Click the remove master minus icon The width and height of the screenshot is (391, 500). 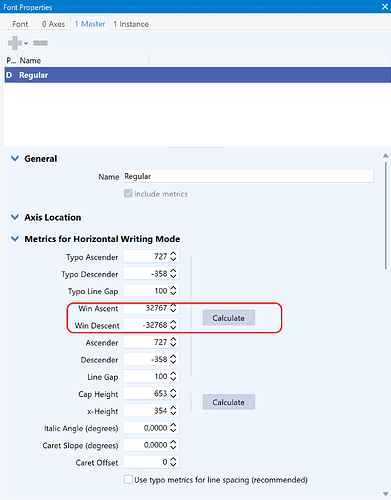point(40,43)
